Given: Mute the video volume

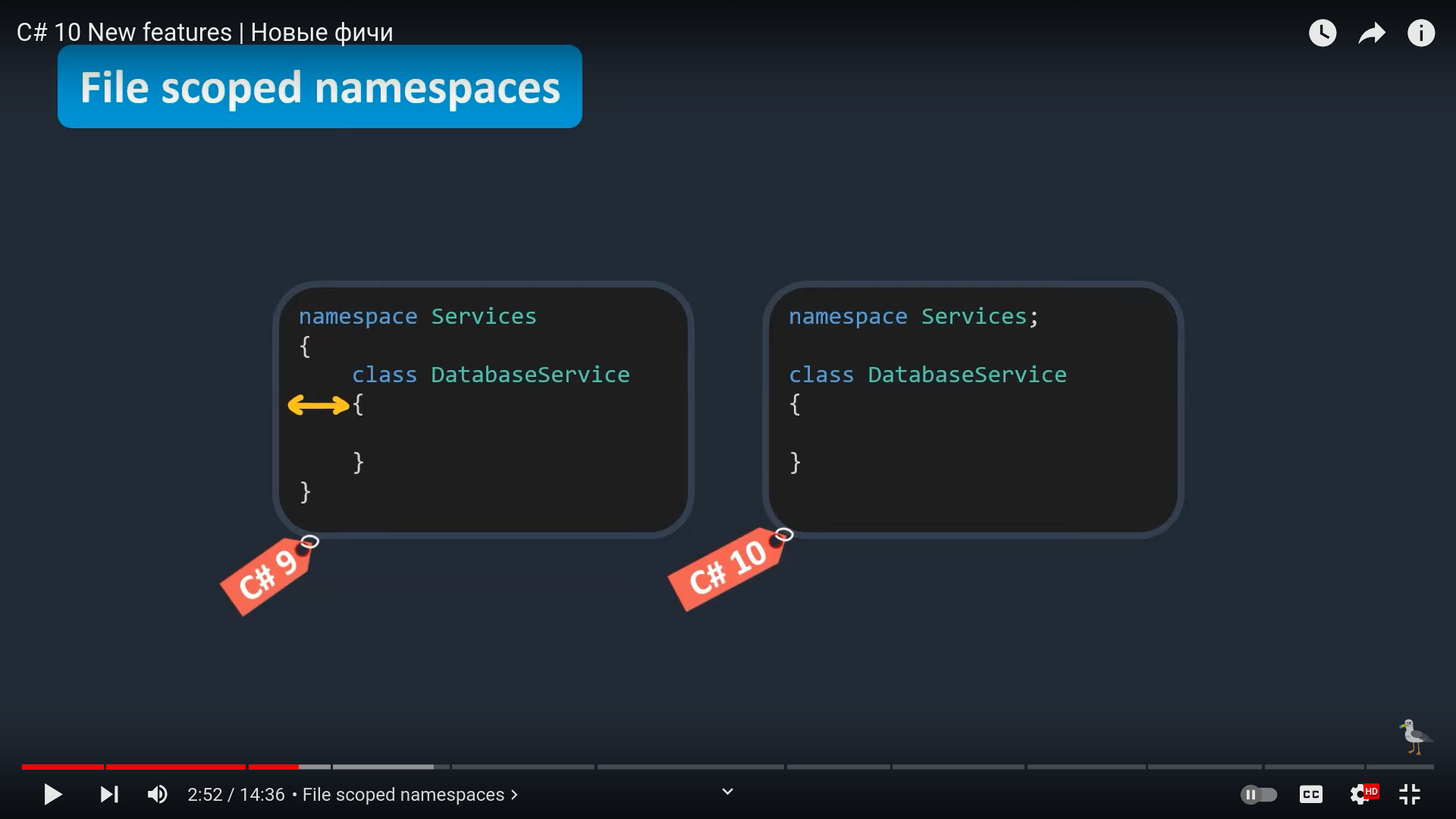Looking at the screenshot, I should 157,794.
